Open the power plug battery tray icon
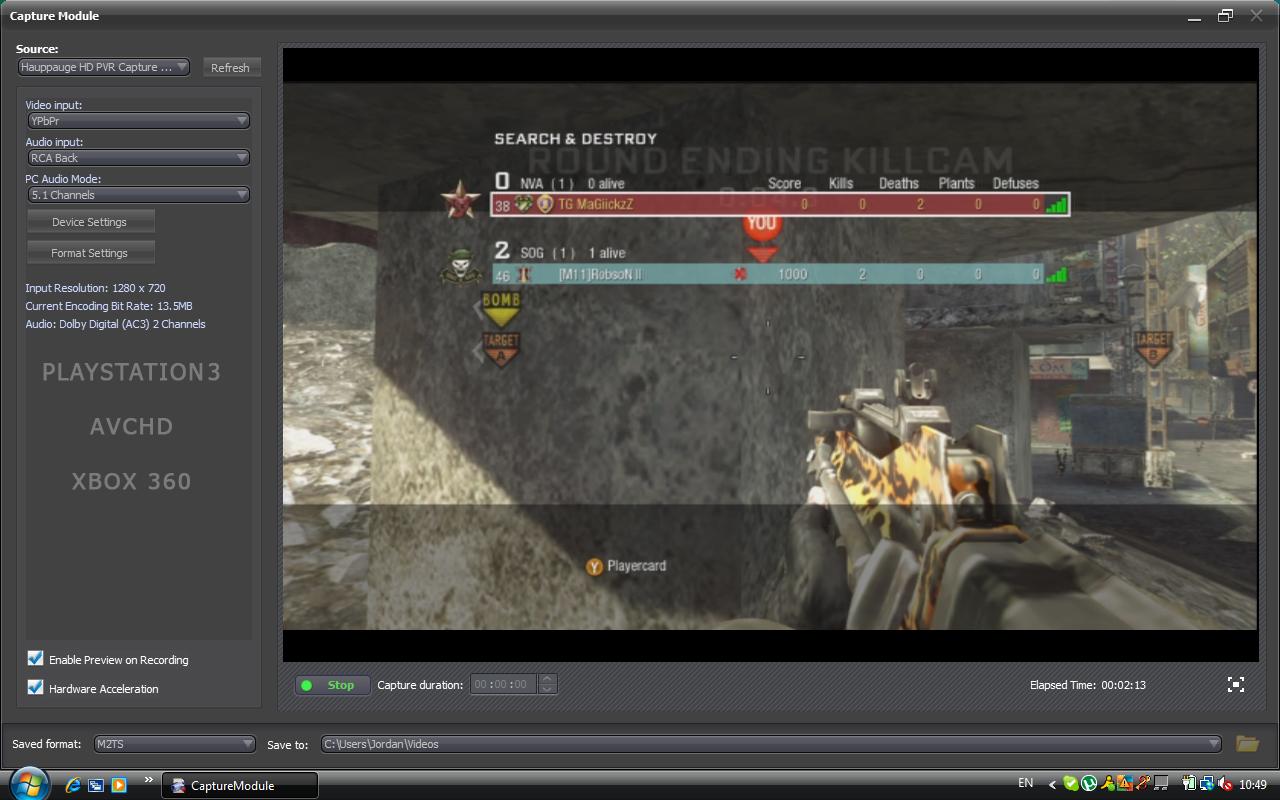Image resolution: width=1280 pixels, height=800 pixels. click(1189, 784)
